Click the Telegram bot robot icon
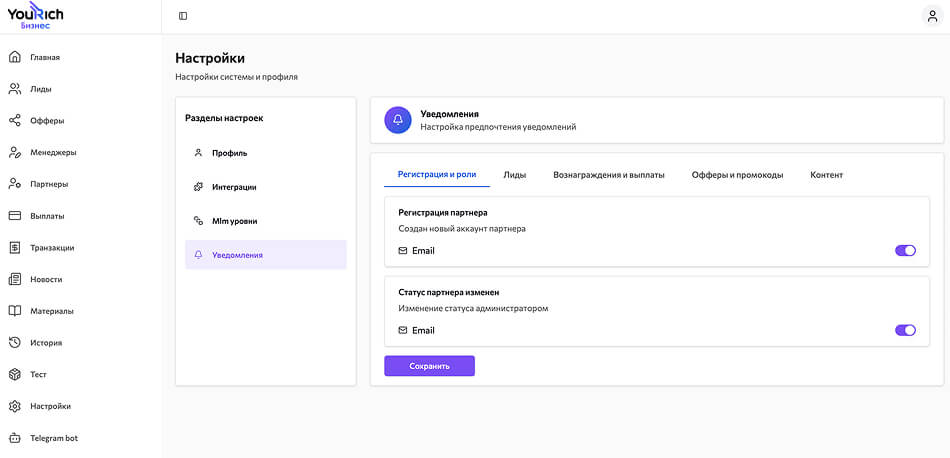Image resolution: width=950 pixels, height=458 pixels. click(x=15, y=437)
